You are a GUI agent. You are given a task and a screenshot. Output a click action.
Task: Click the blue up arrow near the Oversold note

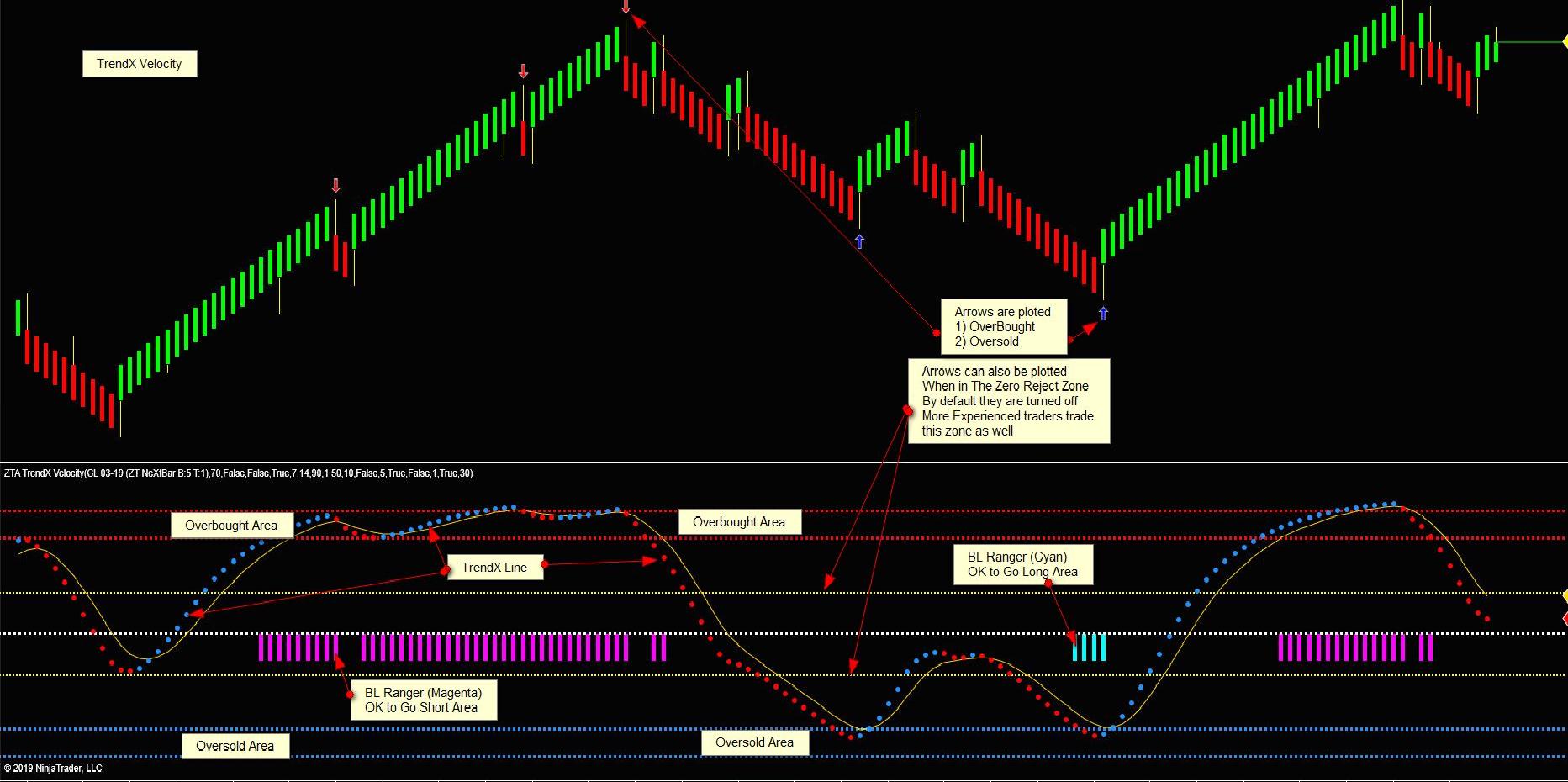coord(1102,314)
